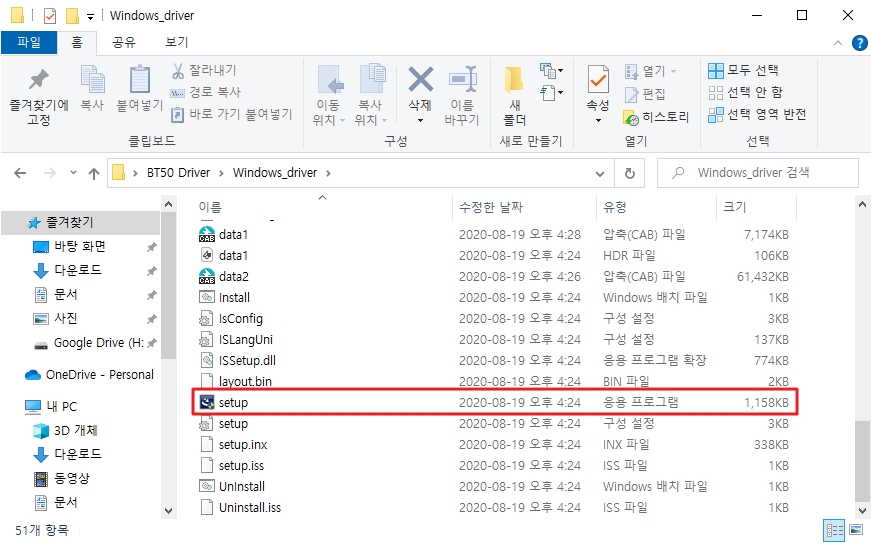The height and width of the screenshot is (543, 872).
Task: Click quick access properties checkmark icon
Action: pyautogui.click(x=50, y=16)
